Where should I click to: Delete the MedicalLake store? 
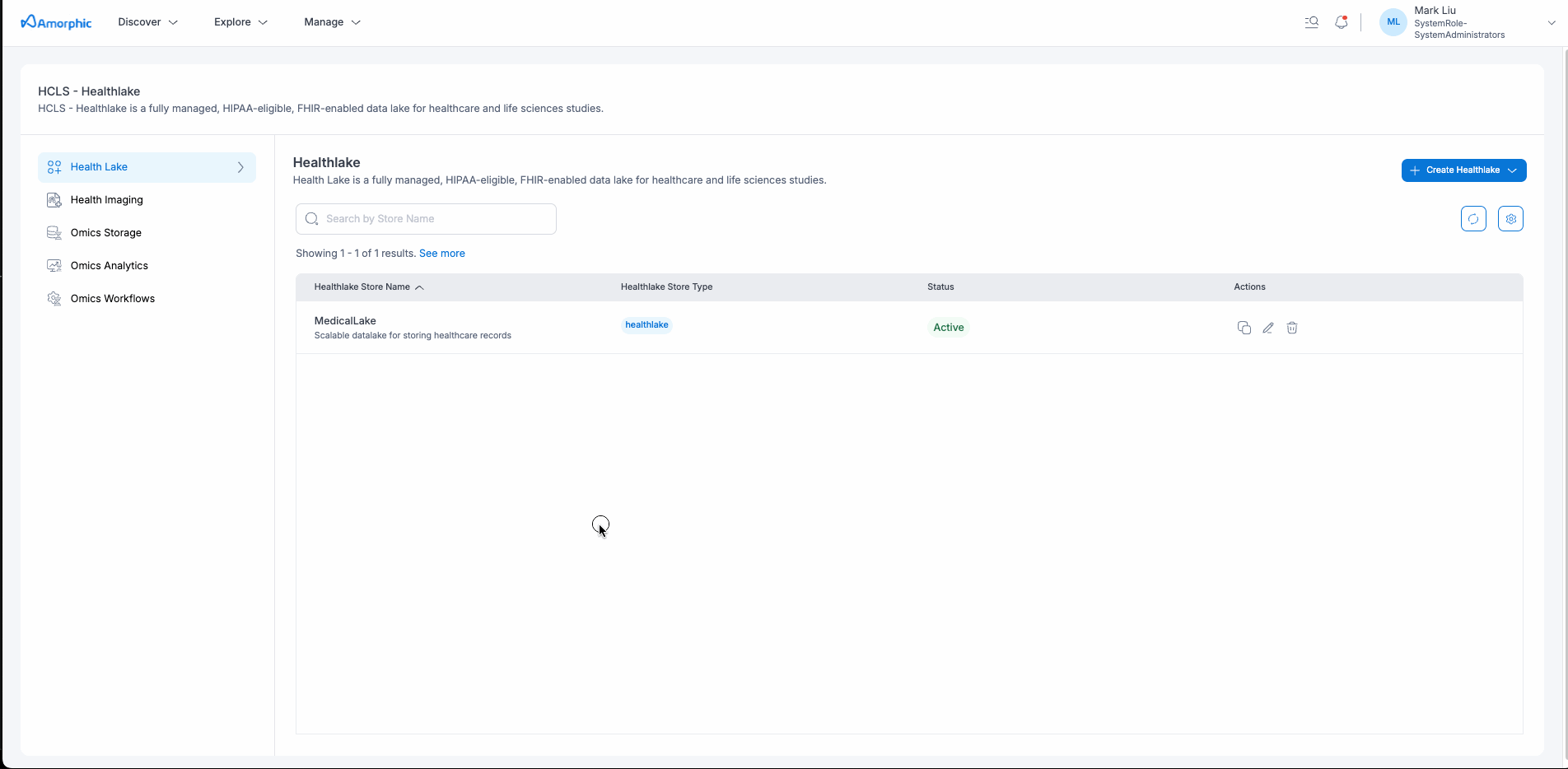tap(1292, 328)
